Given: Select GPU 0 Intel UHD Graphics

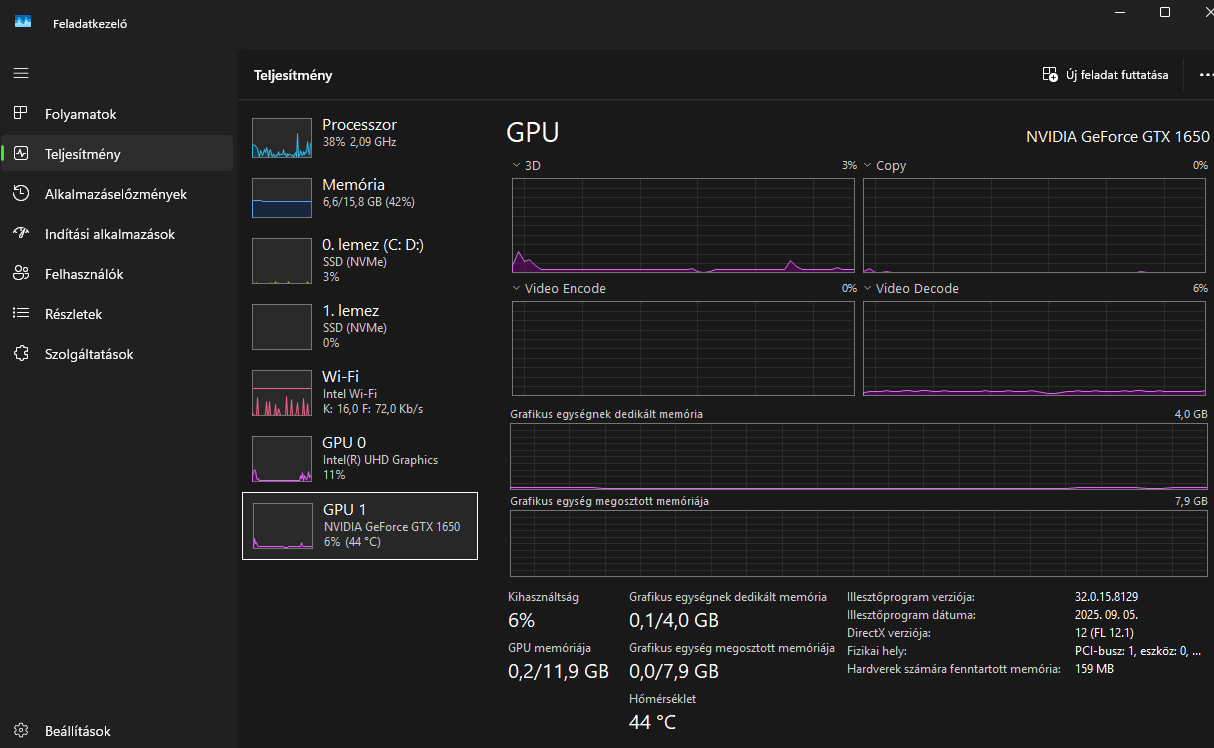Looking at the screenshot, I should point(360,458).
